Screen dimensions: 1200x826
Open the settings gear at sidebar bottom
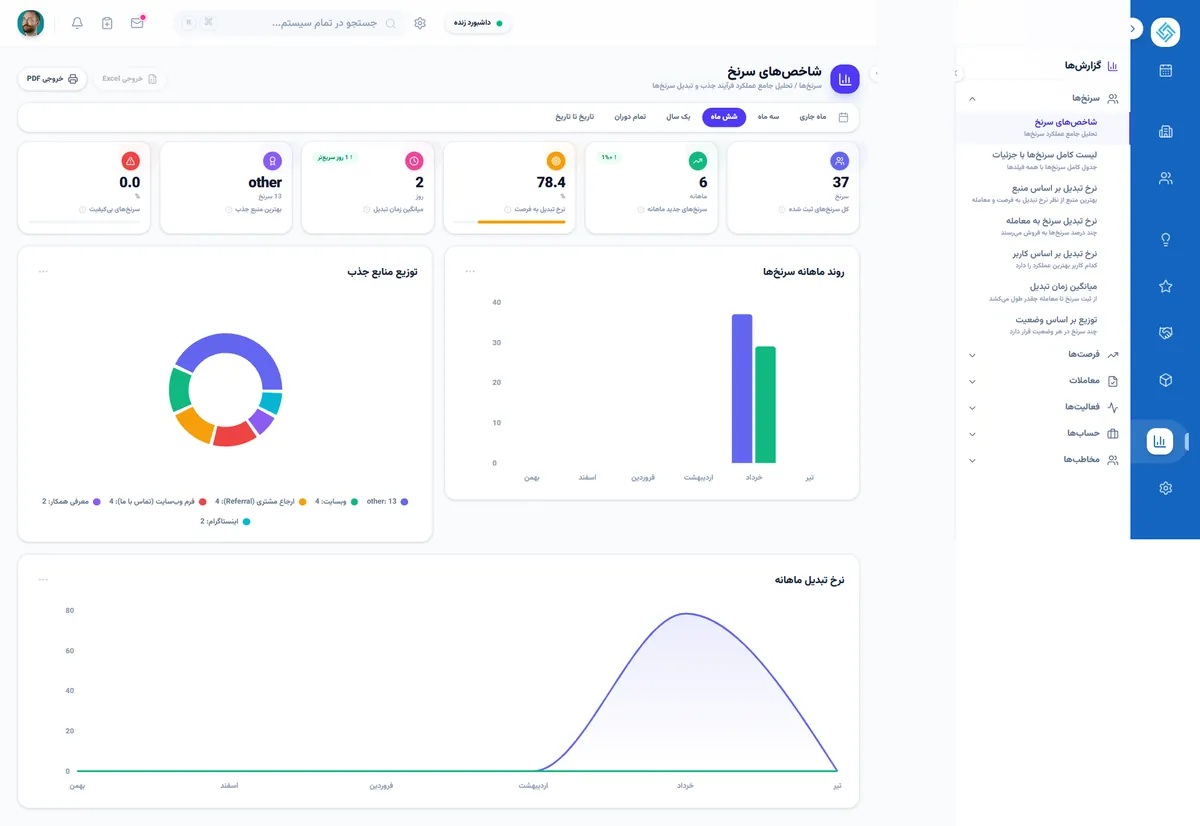tap(1165, 488)
